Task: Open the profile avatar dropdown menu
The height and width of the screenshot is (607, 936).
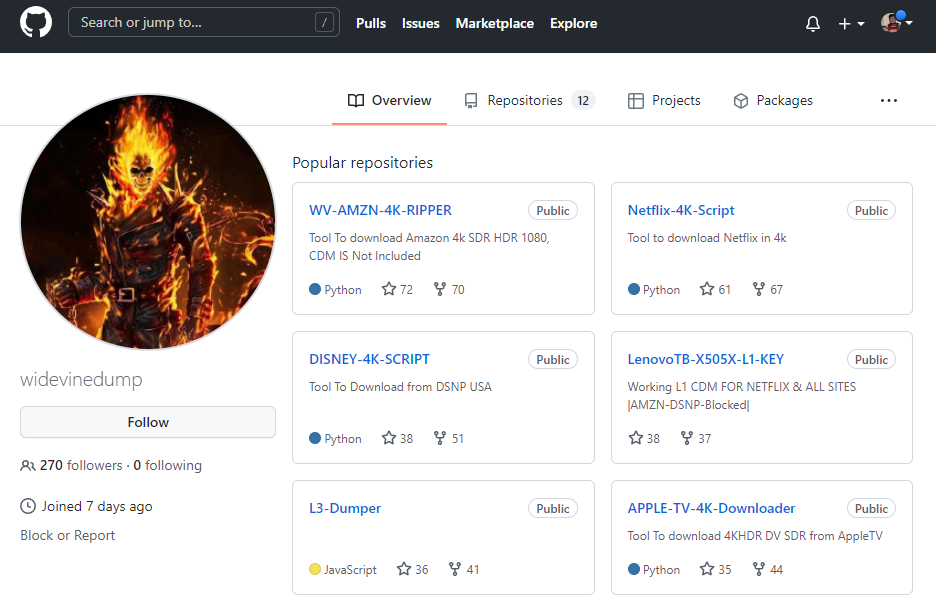Action: click(893, 23)
